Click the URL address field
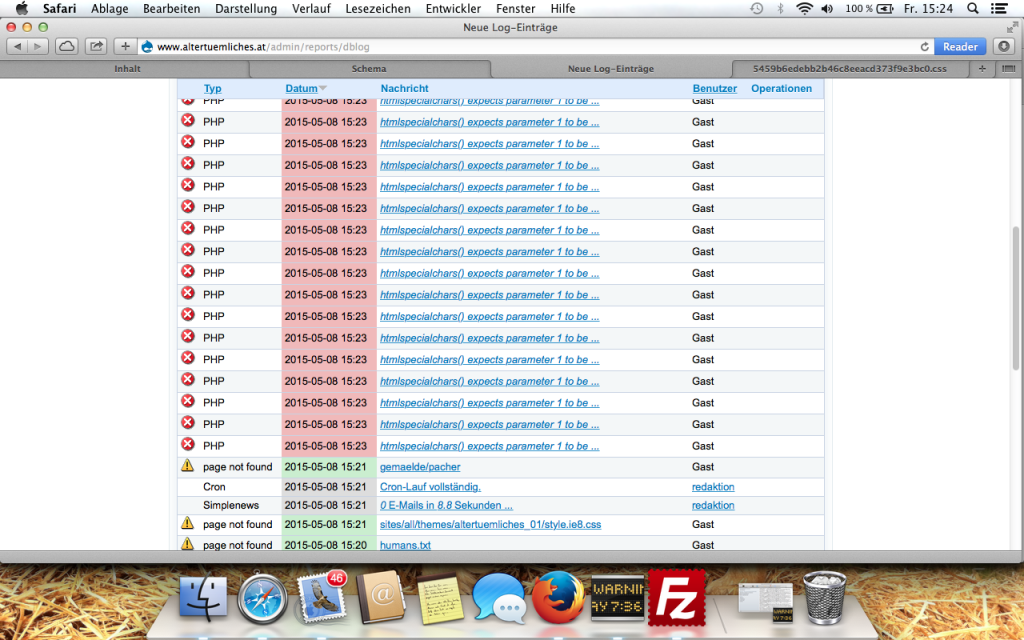This screenshot has width=1024, height=640. click(530, 47)
